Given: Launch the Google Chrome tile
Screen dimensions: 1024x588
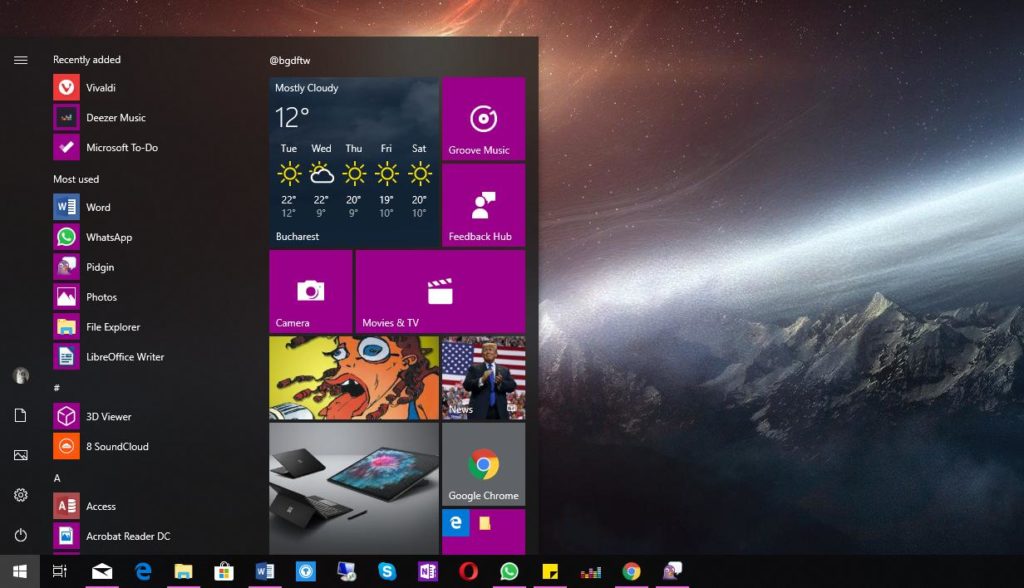Looking at the screenshot, I should point(483,465).
